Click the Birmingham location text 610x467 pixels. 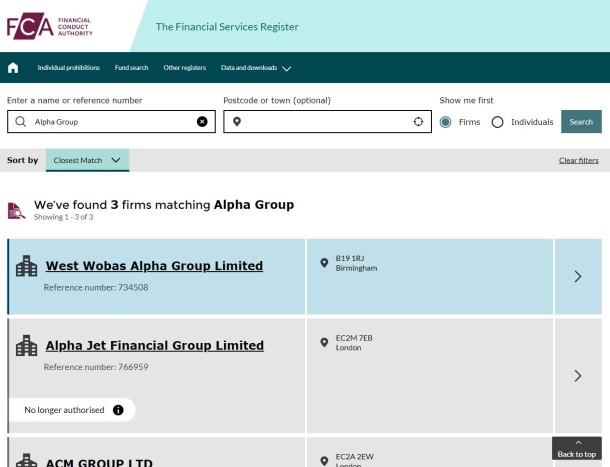tap(356, 268)
